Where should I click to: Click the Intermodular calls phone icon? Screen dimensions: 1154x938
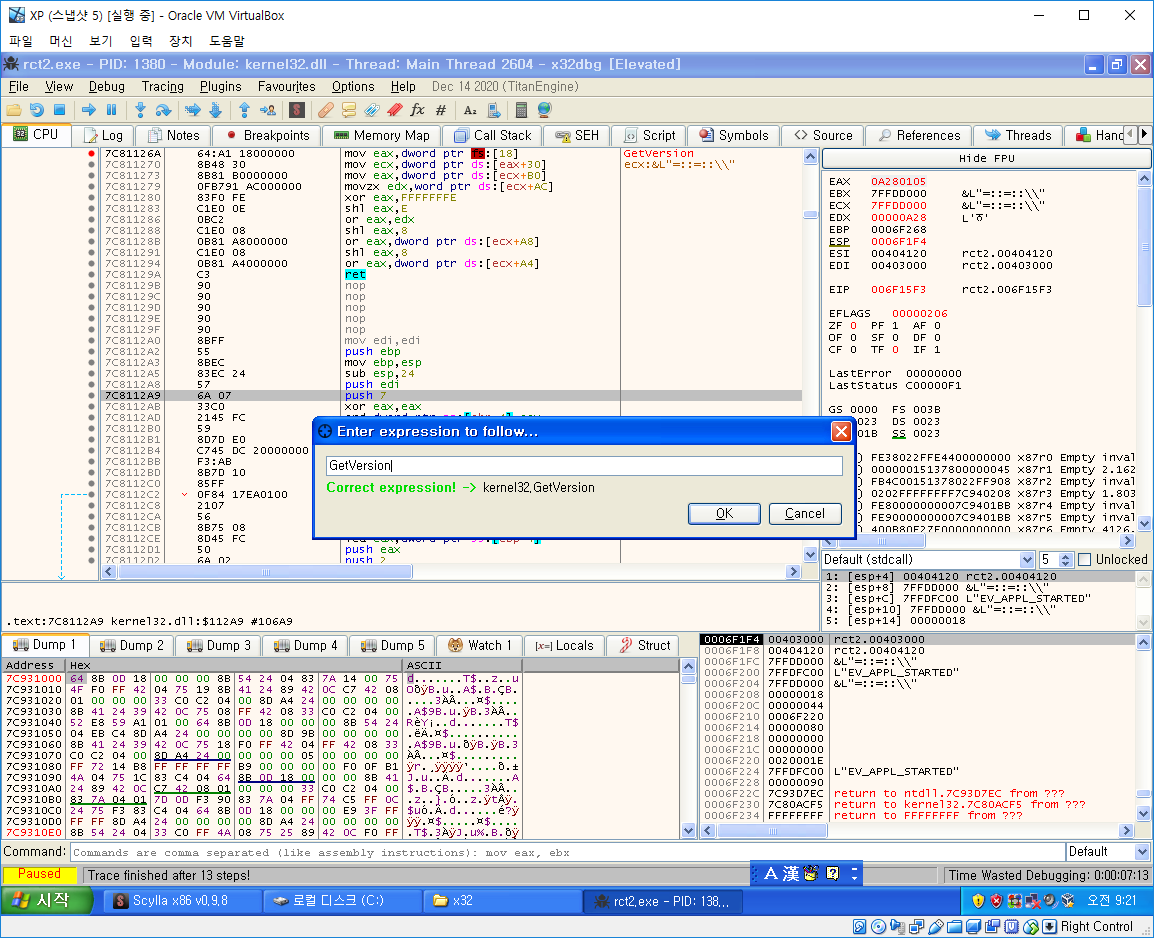[494, 110]
